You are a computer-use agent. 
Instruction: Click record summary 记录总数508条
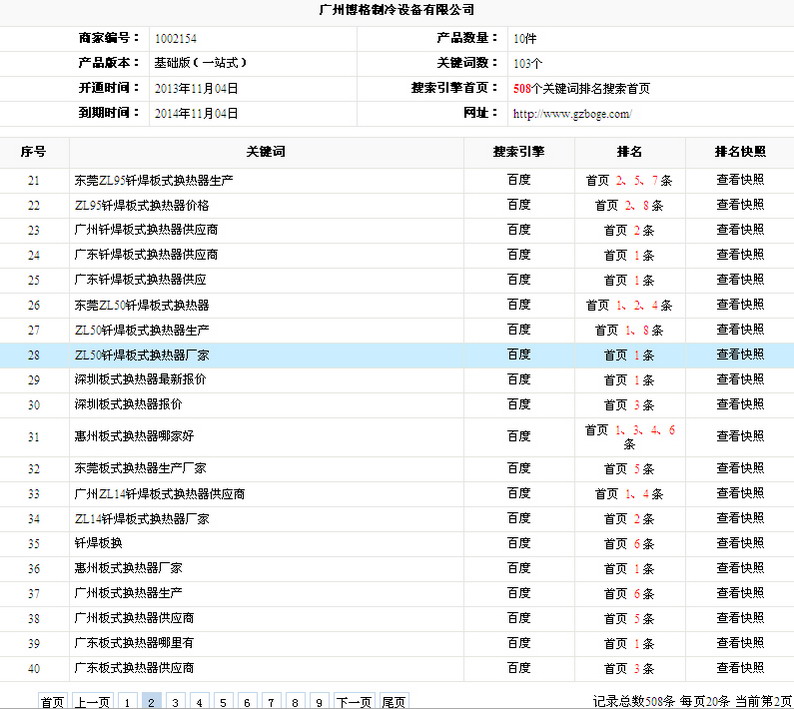click(x=633, y=702)
